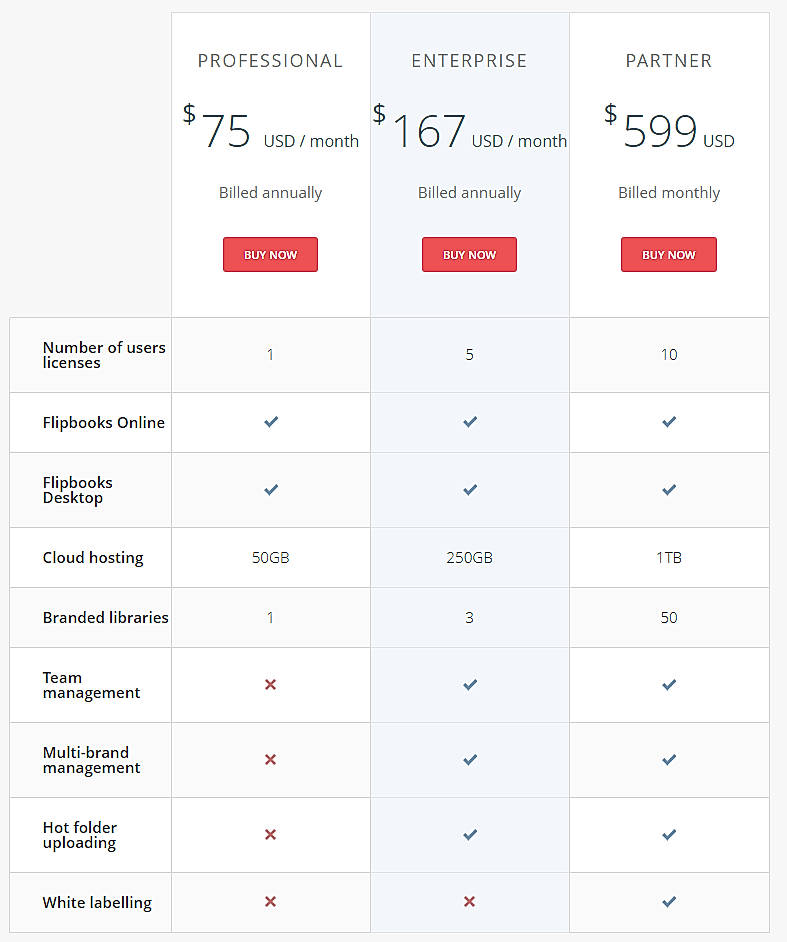Click Partner Hot folder uploading checkmark
787x942 pixels.
tap(669, 835)
